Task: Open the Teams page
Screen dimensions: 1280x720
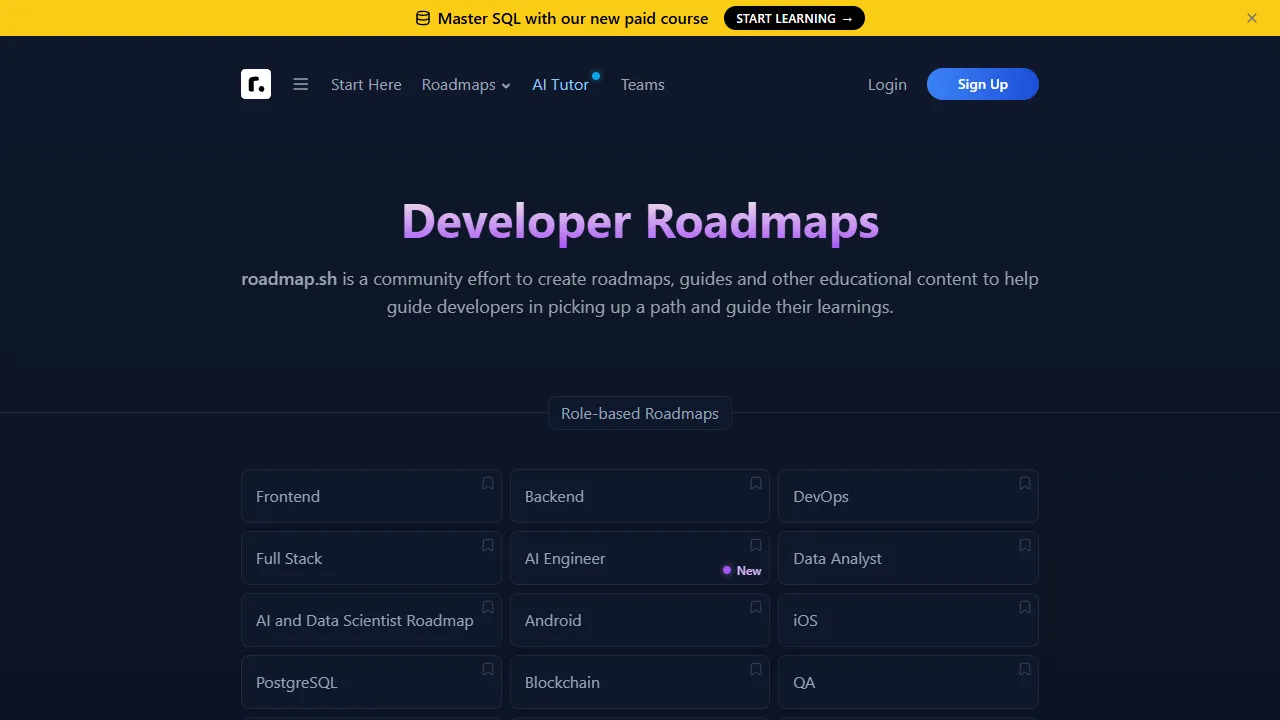Action: pos(642,85)
